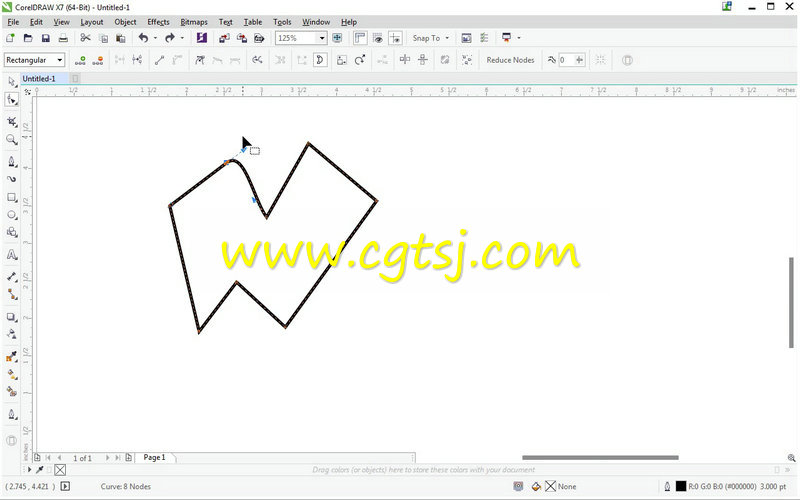Toggle Show Rulers button
This screenshot has width=800, height=500.
(x=360, y=38)
